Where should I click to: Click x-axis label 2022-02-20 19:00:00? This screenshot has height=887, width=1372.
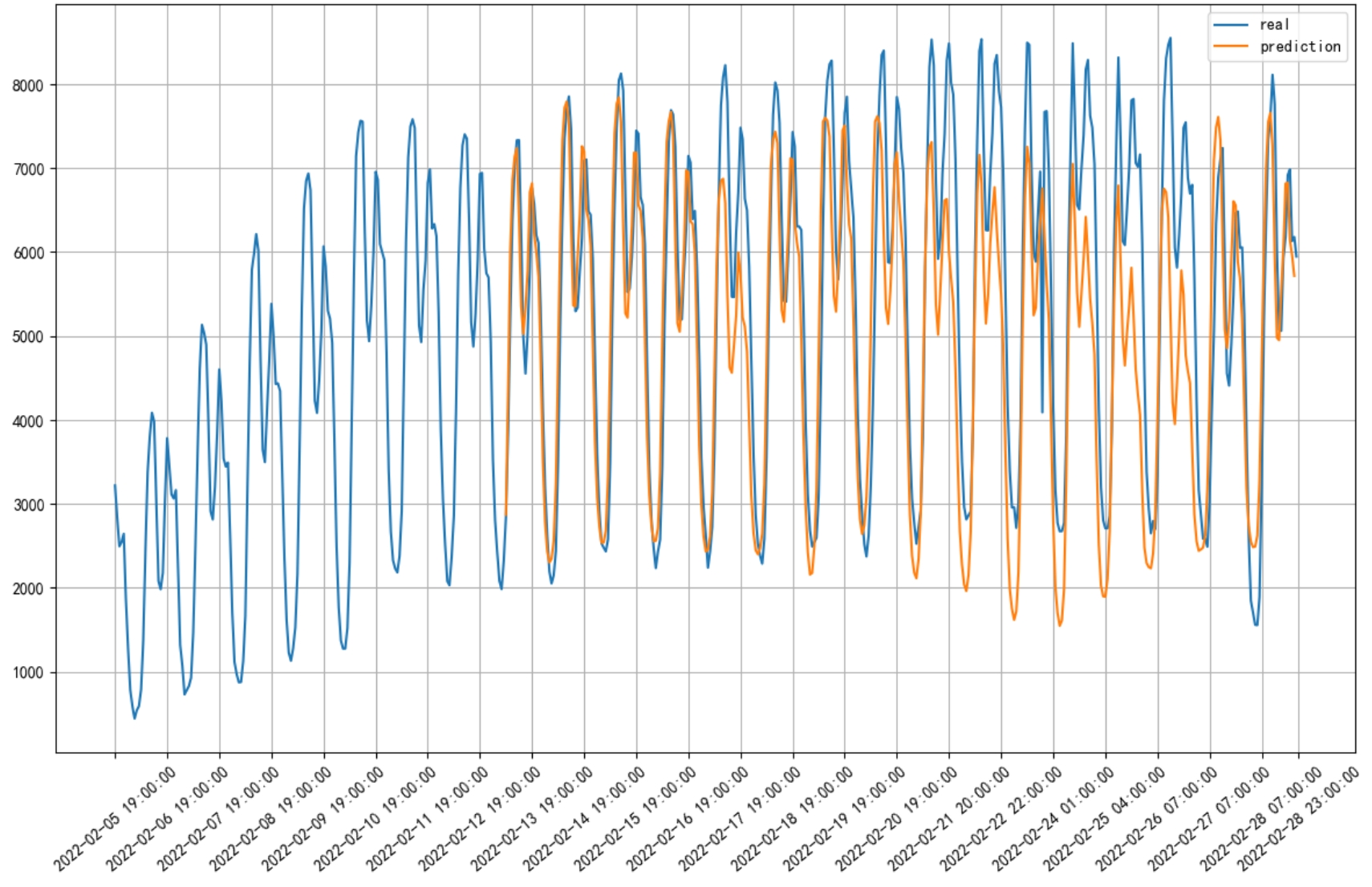897,819
